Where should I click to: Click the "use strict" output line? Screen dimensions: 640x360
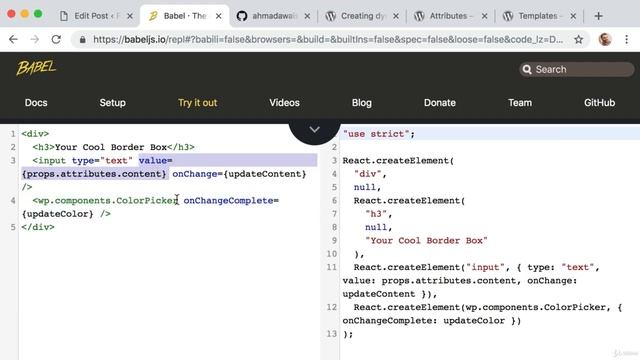[x=379, y=134]
